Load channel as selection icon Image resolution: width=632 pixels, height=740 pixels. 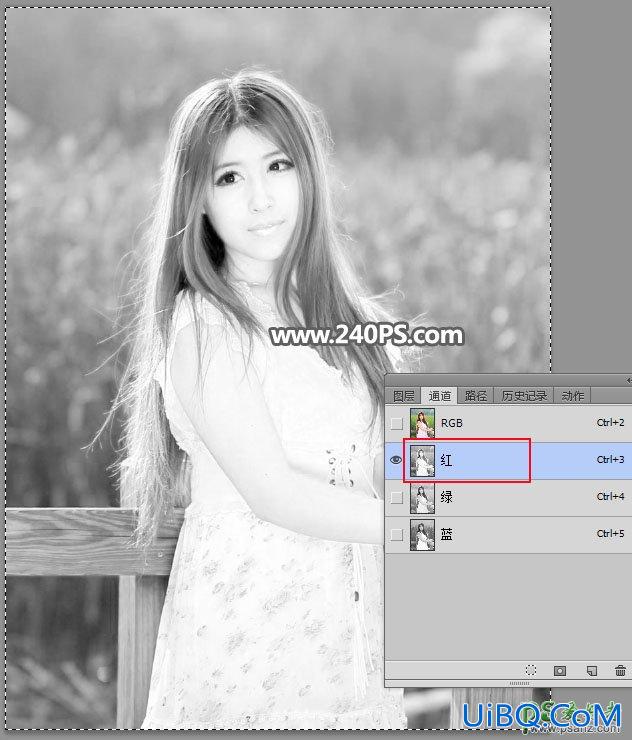(x=531, y=670)
